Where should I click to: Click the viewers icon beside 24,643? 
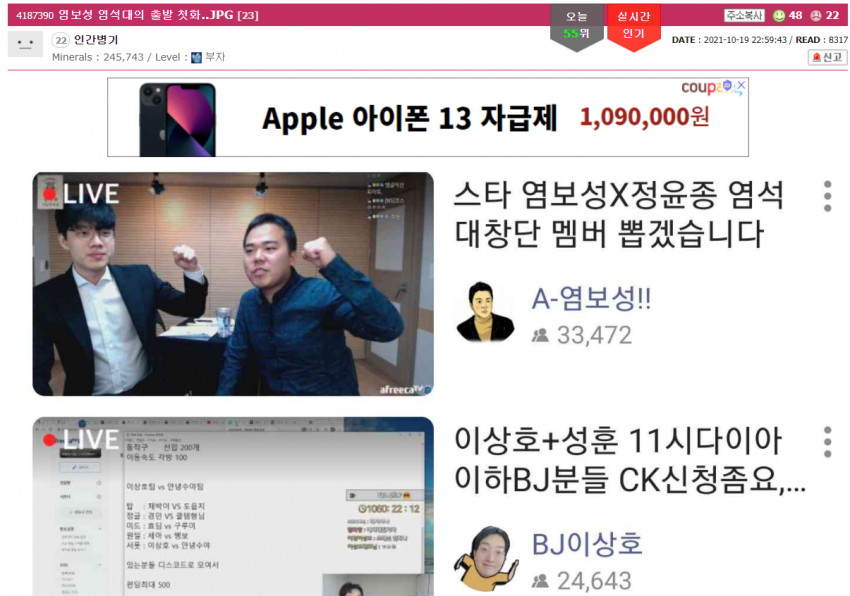[x=540, y=581]
